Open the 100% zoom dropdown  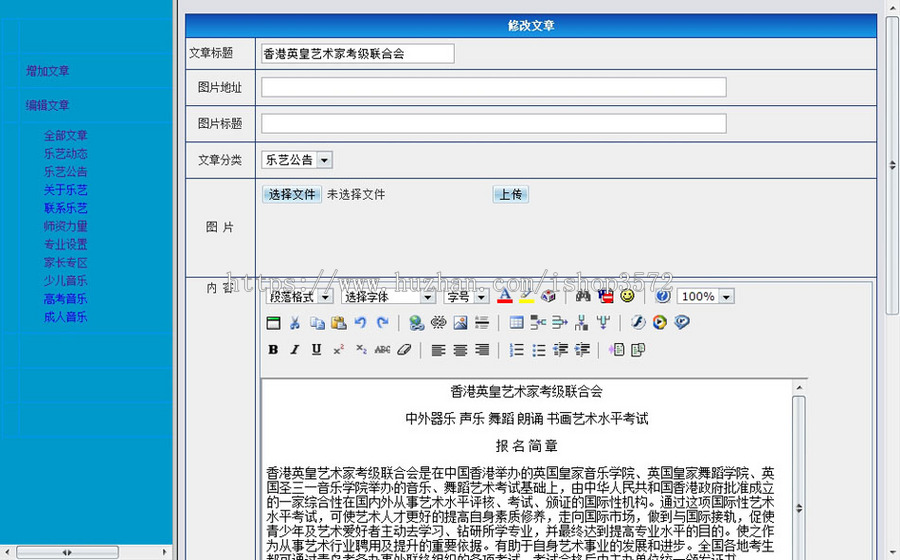[x=706, y=297]
